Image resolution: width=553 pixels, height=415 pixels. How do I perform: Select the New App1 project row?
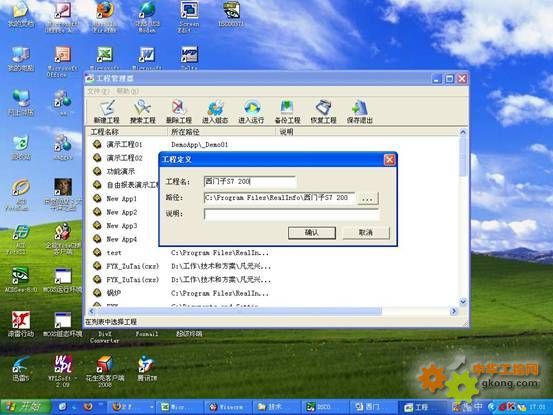tap(124, 199)
